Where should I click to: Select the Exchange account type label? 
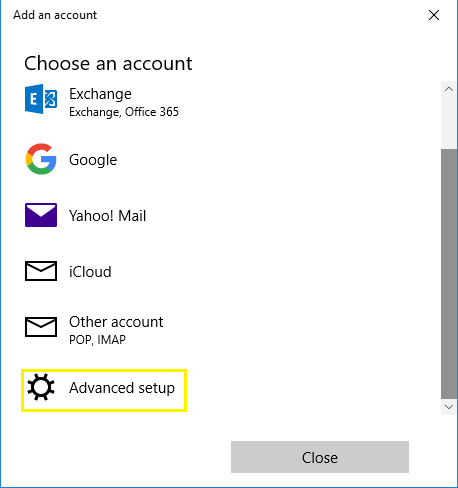[100, 94]
